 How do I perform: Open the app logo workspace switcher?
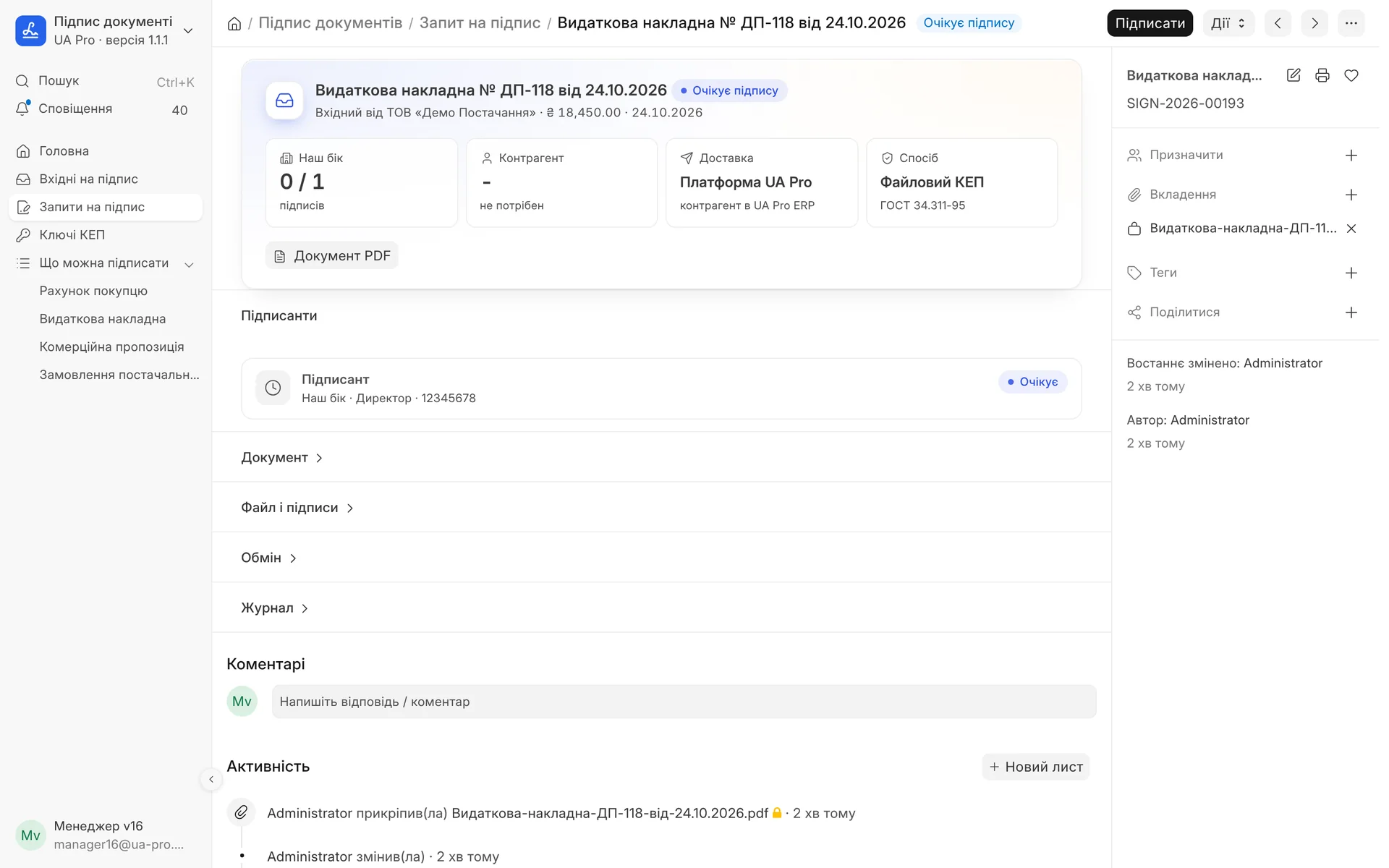(30, 31)
